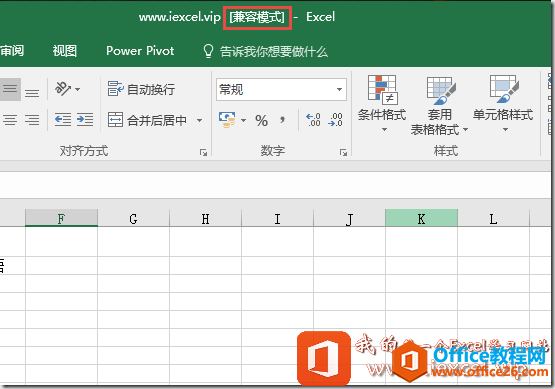Apply percent style format

pyautogui.click(x=262, y=121)
